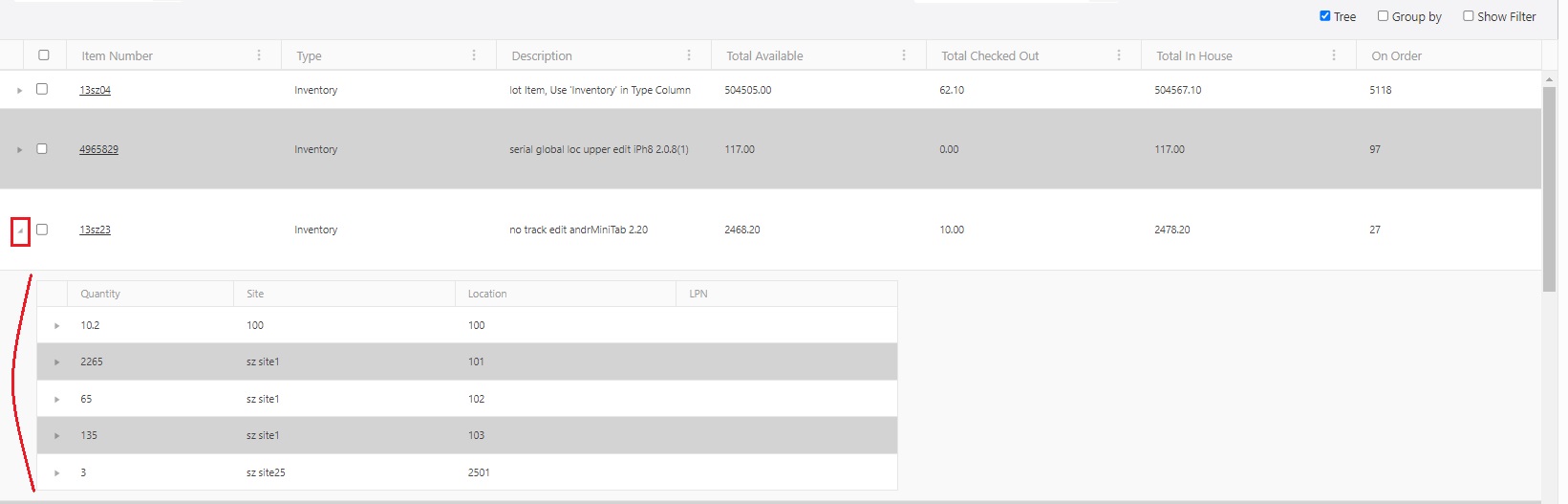
Task: Select the 2478.20 in house cell
Action: (x=1172, y=230)
